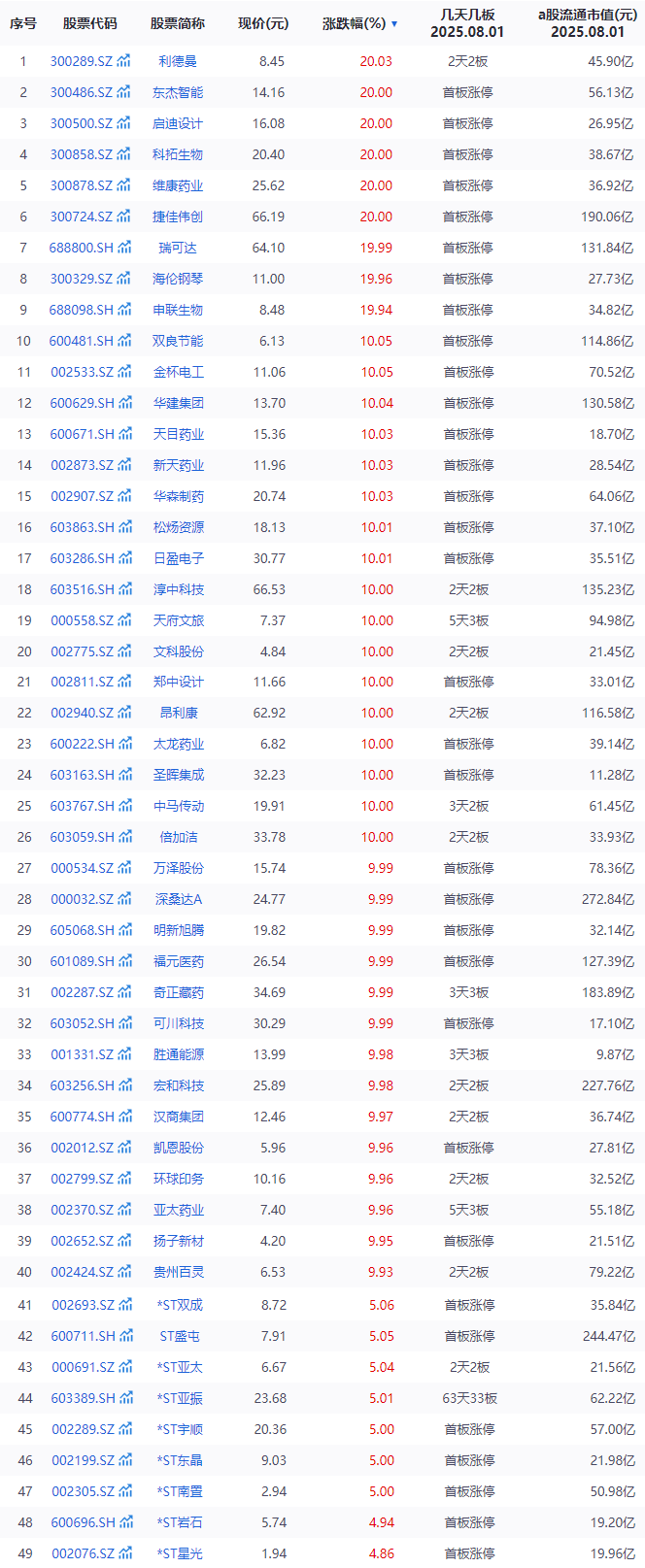Select the price 66.53 cell
The height and width of the screenshot is (1568, 645).
click(269, 589)
